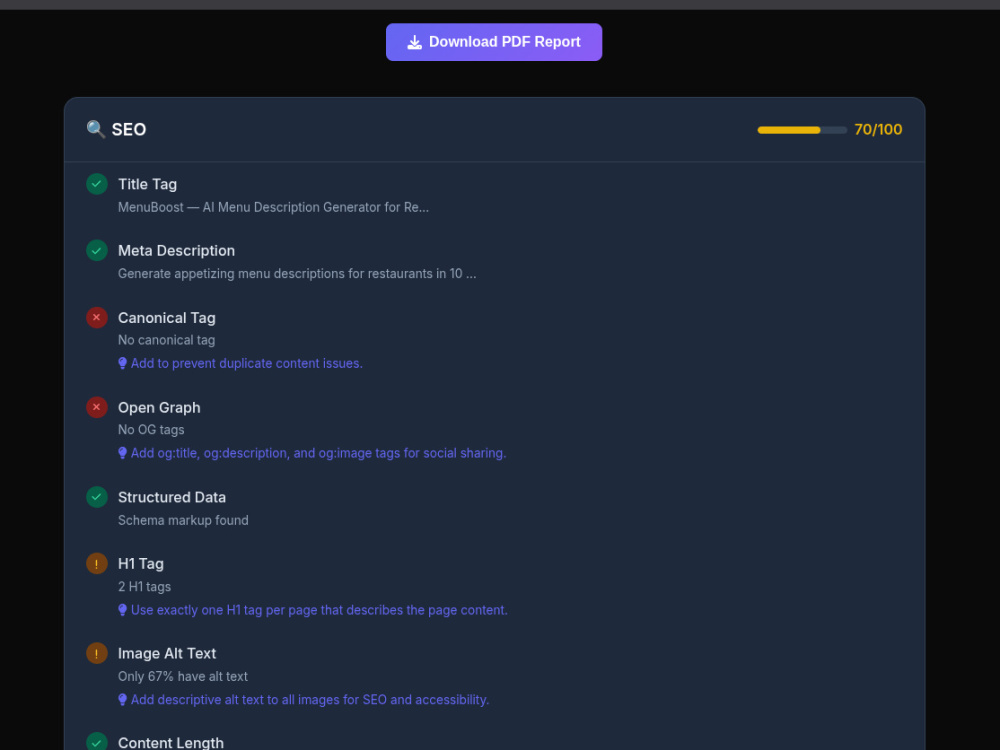The image size is (1000, 750).
Task: Select the Open Graph label
Action: (159, 408)
